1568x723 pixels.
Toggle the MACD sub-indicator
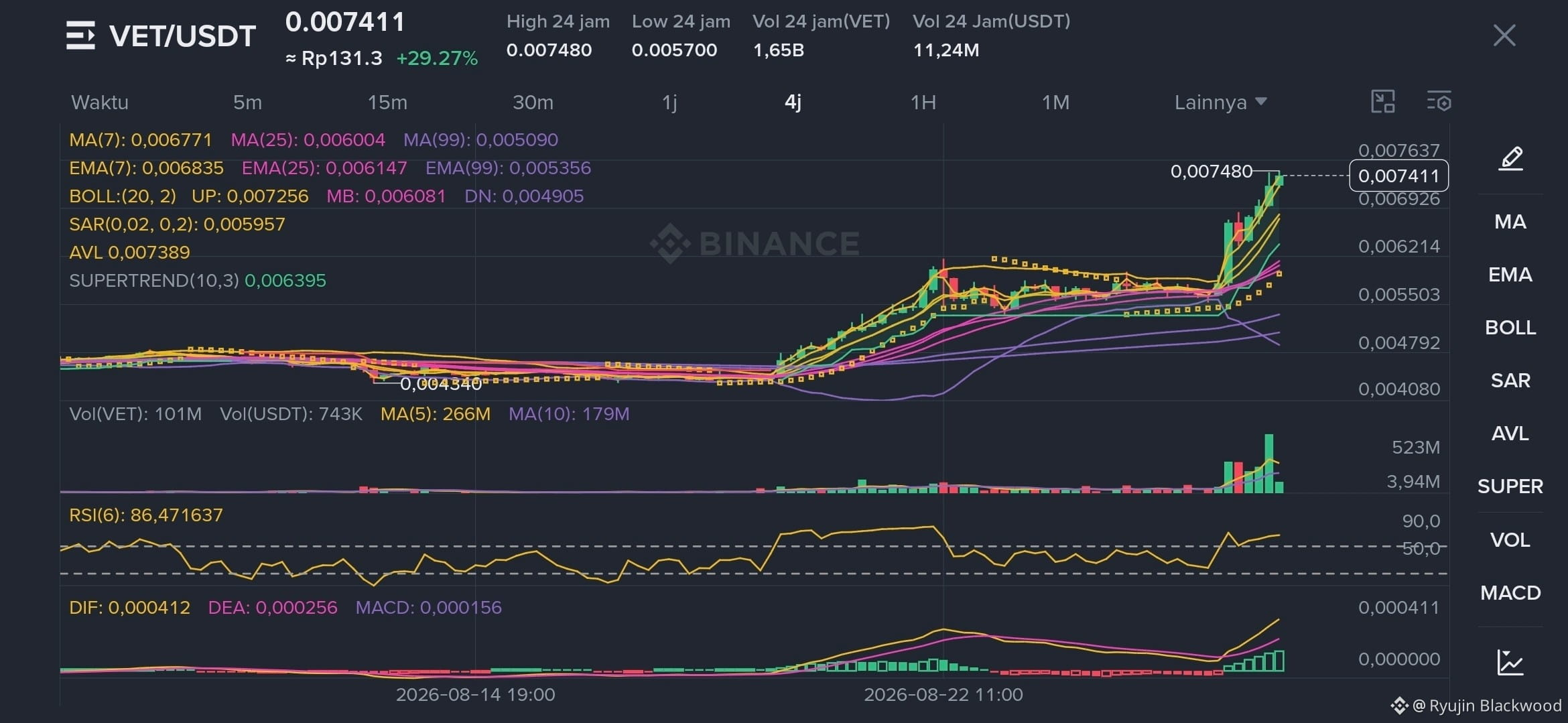(x=1510, y=593)
